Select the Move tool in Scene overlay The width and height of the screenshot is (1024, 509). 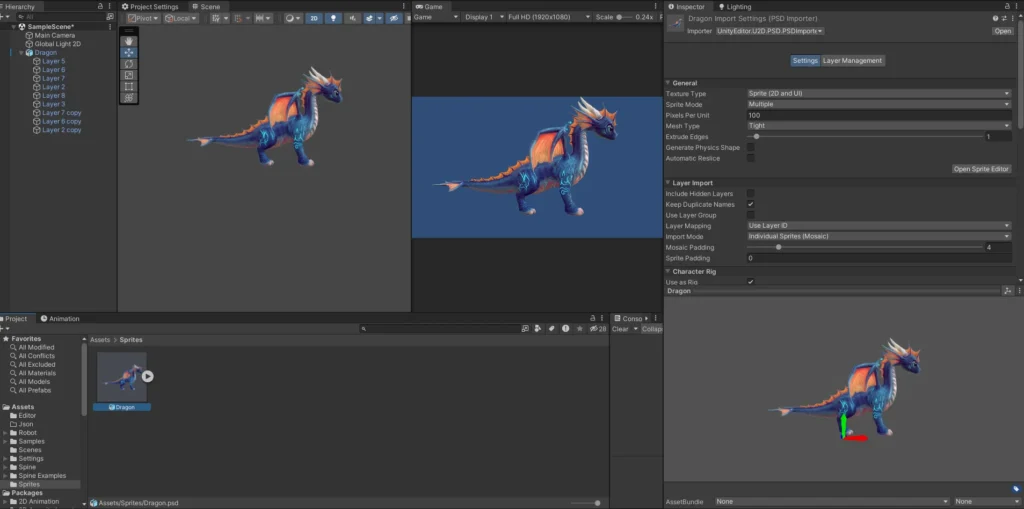pyautogui.click(x=129, y=52)
